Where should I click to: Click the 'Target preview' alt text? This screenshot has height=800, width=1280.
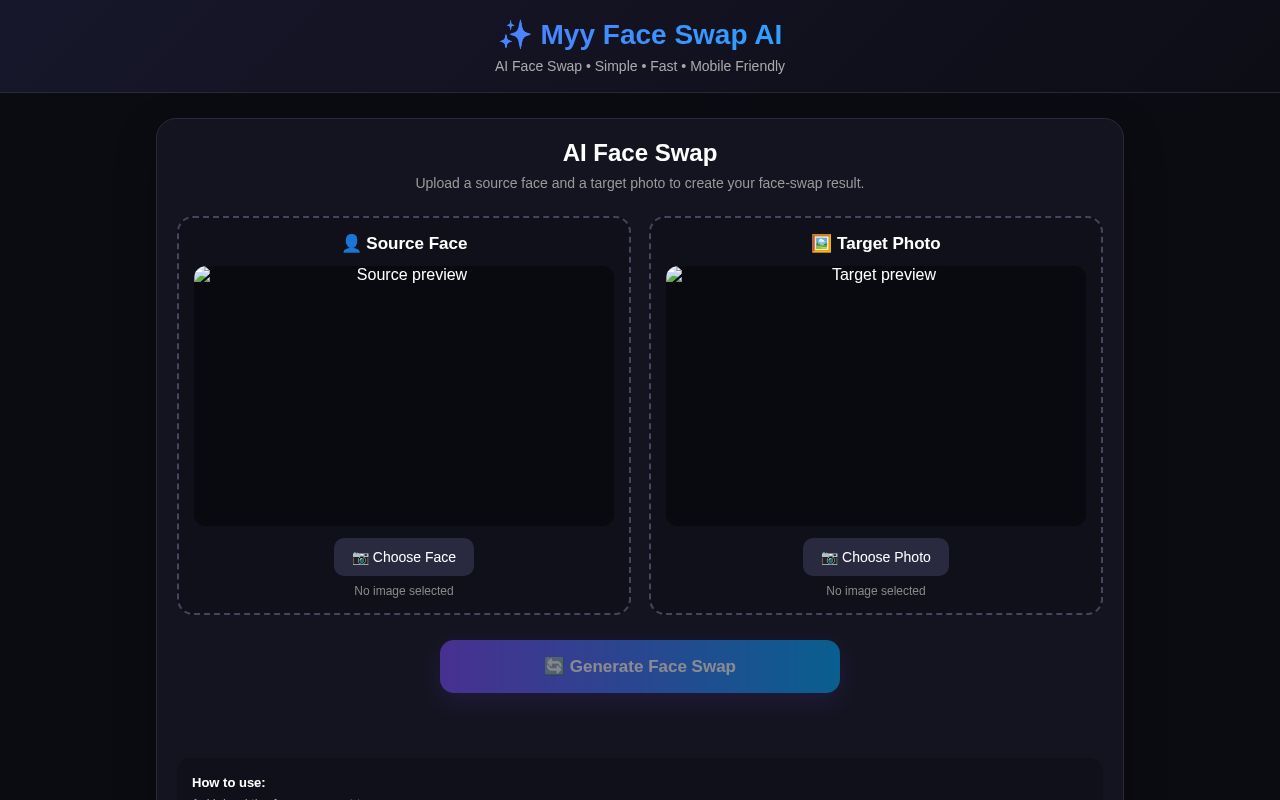pyautogui.click(x=884, y=275)
